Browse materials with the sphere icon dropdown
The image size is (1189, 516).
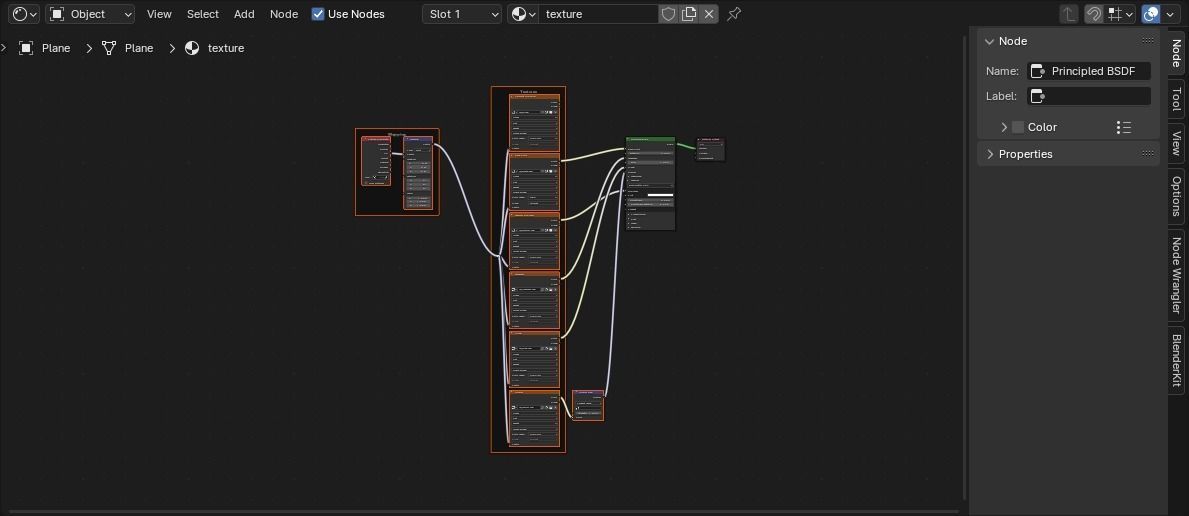pyautogui.click(x=523, y=14)
